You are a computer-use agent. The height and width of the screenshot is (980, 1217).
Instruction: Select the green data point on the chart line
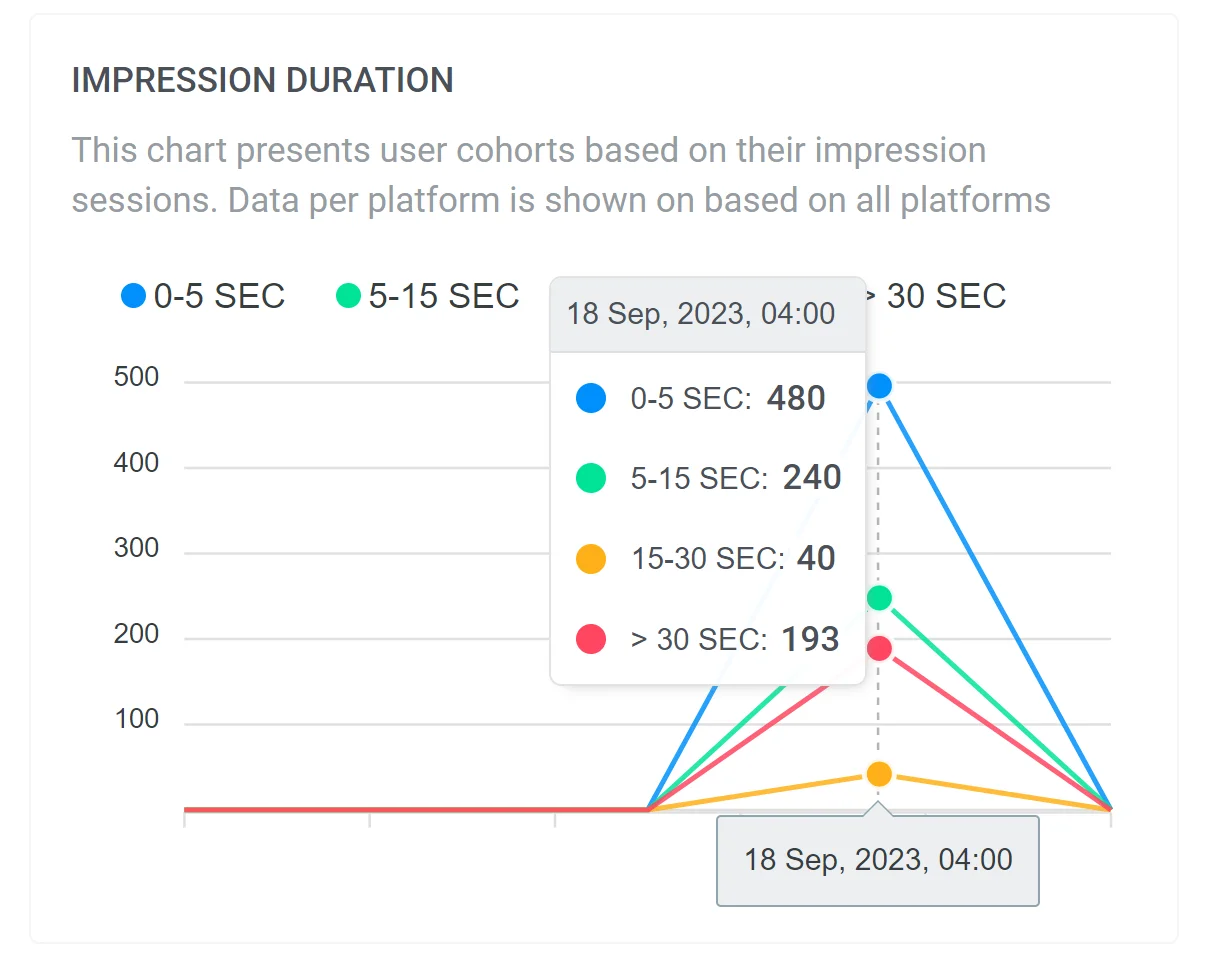(879, 598)
